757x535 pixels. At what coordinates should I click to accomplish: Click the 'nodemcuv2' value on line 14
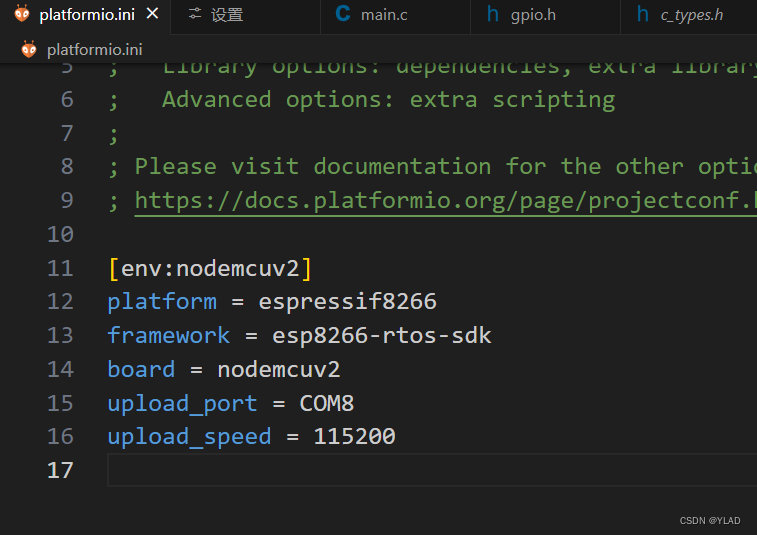pyautogui.click(x=279, y=370)
